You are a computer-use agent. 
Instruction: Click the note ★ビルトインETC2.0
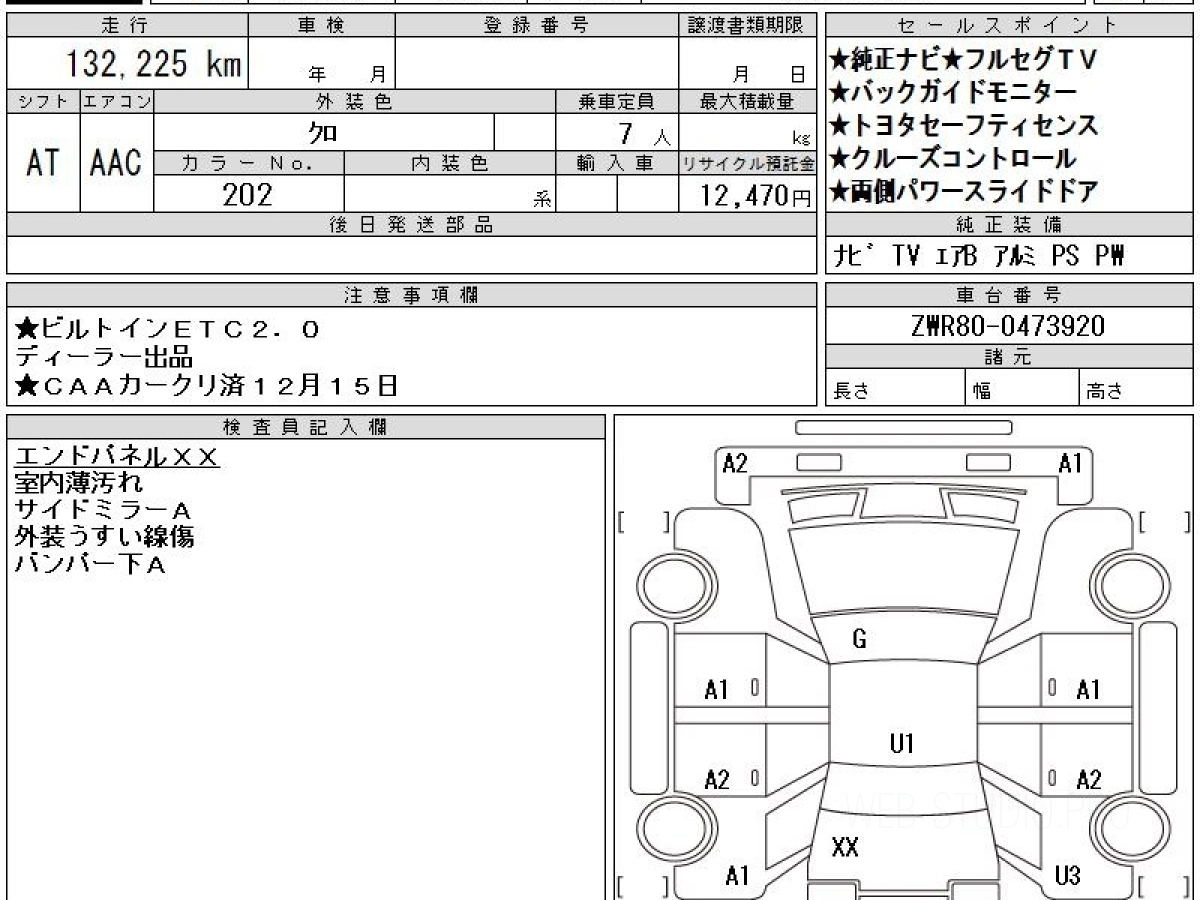click(x=168, y=328)
